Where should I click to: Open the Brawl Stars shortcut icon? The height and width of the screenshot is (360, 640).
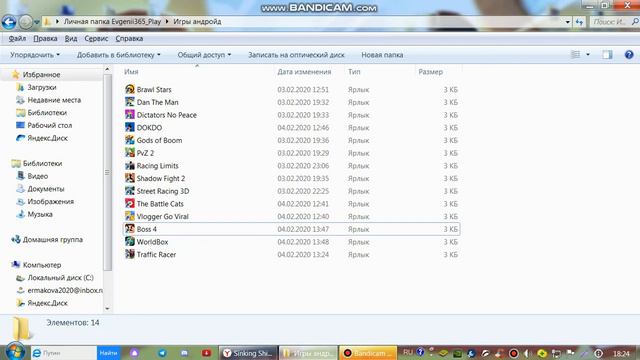click(130, 89)
